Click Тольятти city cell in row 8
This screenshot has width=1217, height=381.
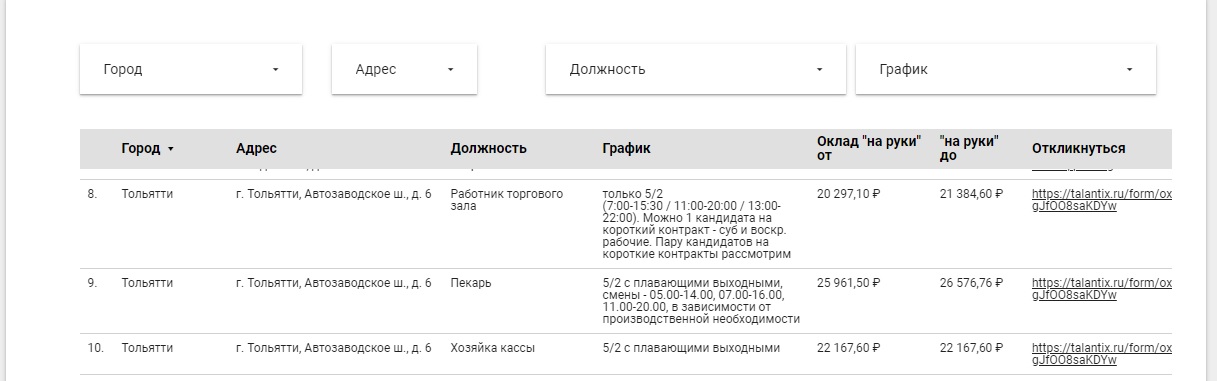click(147, 194)
